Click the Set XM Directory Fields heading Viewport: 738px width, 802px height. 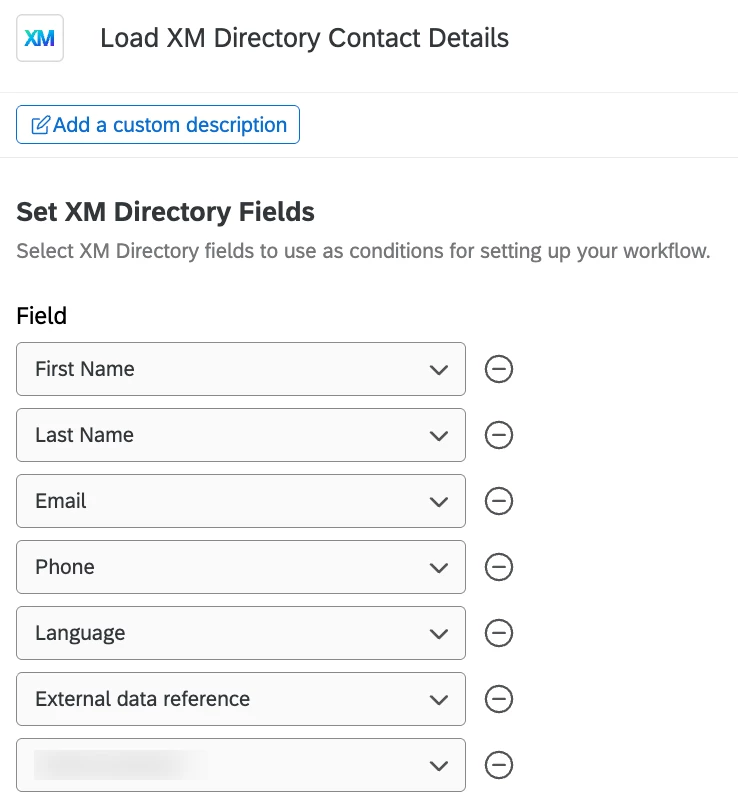166,212
